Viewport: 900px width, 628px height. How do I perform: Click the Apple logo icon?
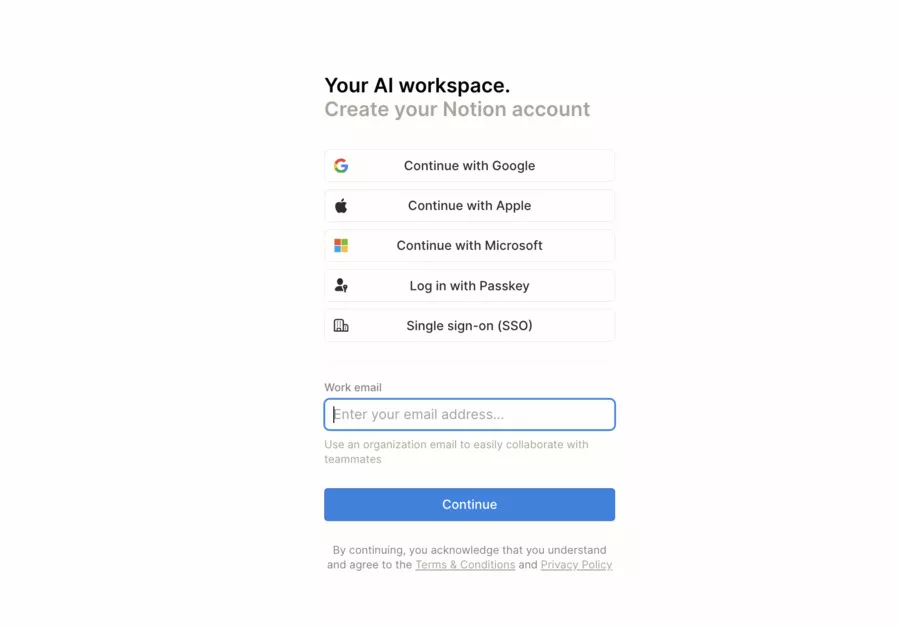coord(342,205)
